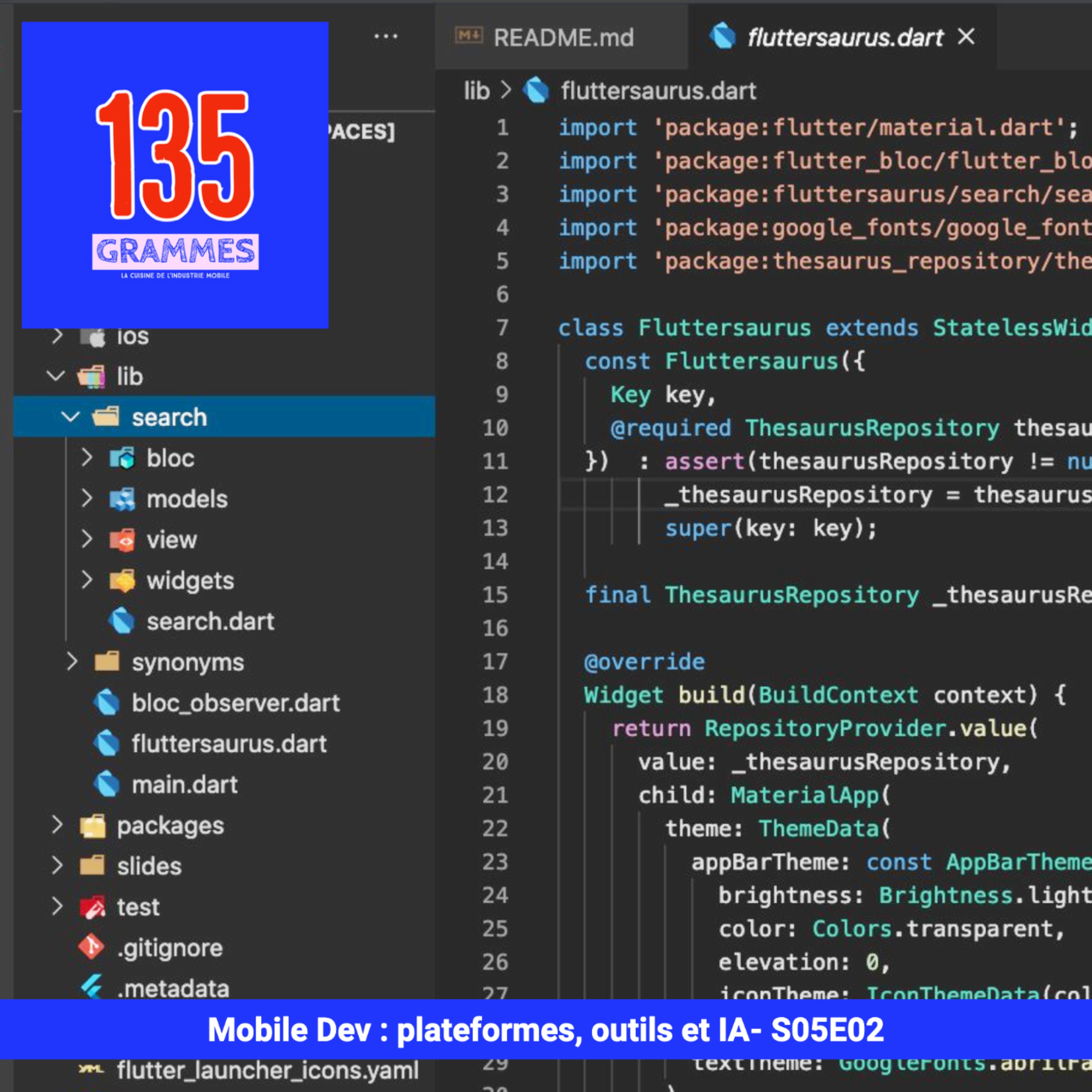Expand the widgets folder chevron
The height and width of the screenshot is (1092, 1092).
[87, 579]
